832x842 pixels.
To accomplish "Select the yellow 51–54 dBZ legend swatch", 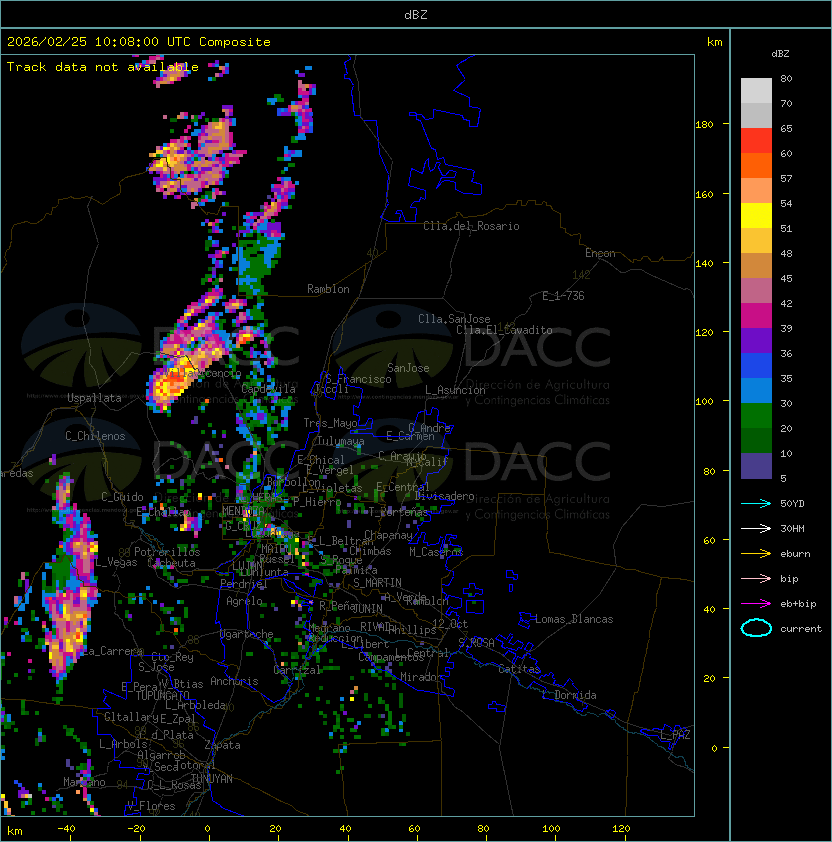I will (756, 215).
